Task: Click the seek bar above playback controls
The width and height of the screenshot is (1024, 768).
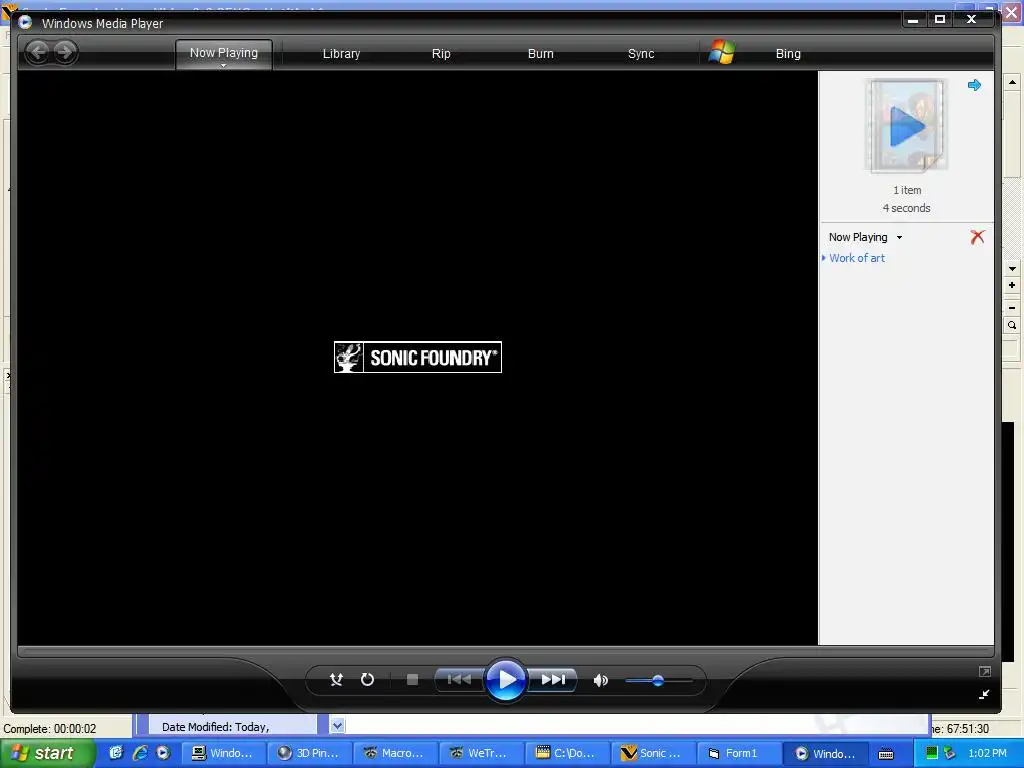Action: (x=505, y=651)
